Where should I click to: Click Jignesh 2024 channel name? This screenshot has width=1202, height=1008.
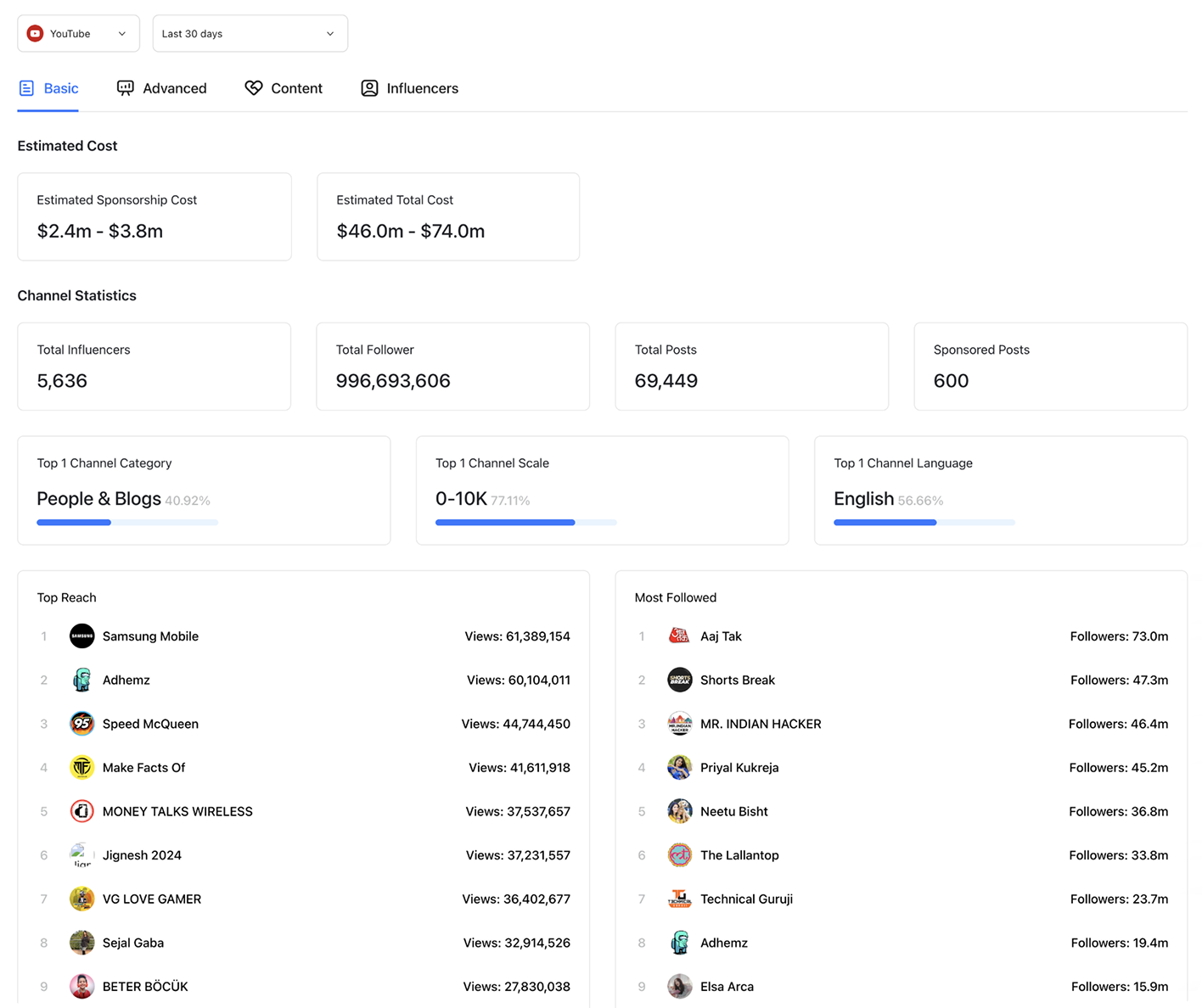coord(142,855)
